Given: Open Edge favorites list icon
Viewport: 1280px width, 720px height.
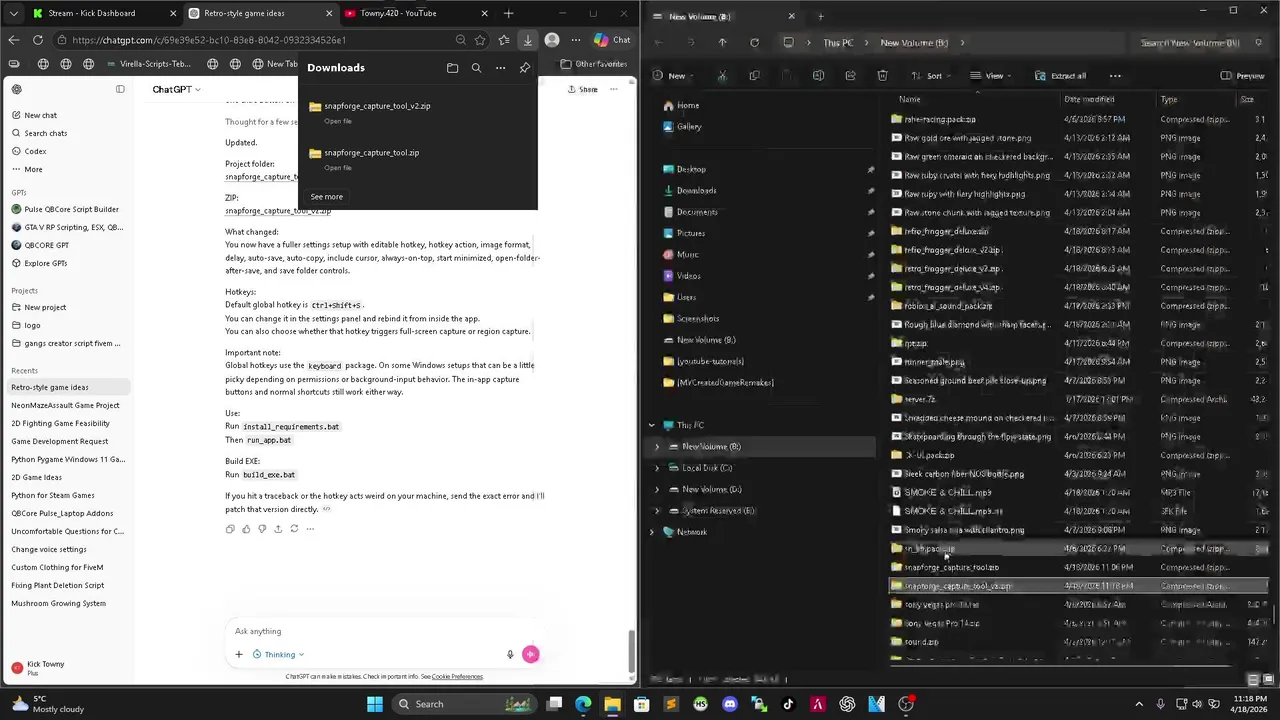Looking at the screenshot, I should point(503,40).
